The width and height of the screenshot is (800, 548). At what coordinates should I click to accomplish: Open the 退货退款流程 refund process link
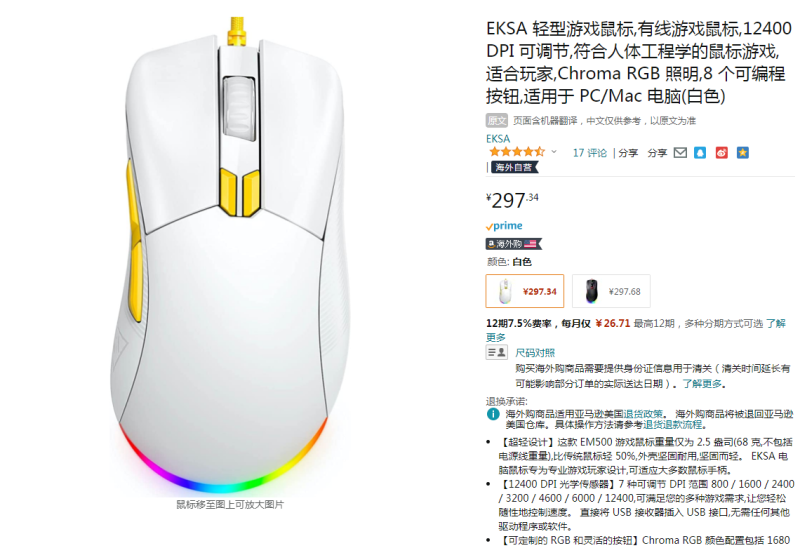pos(672,425)
